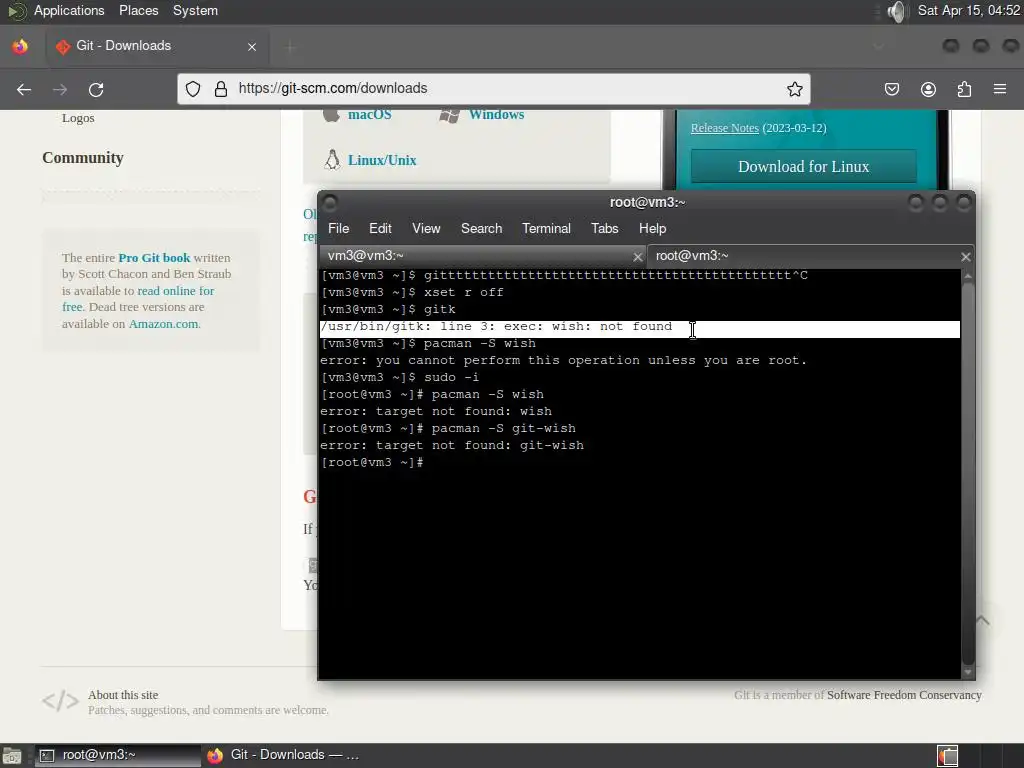Click the Firefox forward arrow
The width and height of the screenshot is (1024, 768).
click(60, 89)
